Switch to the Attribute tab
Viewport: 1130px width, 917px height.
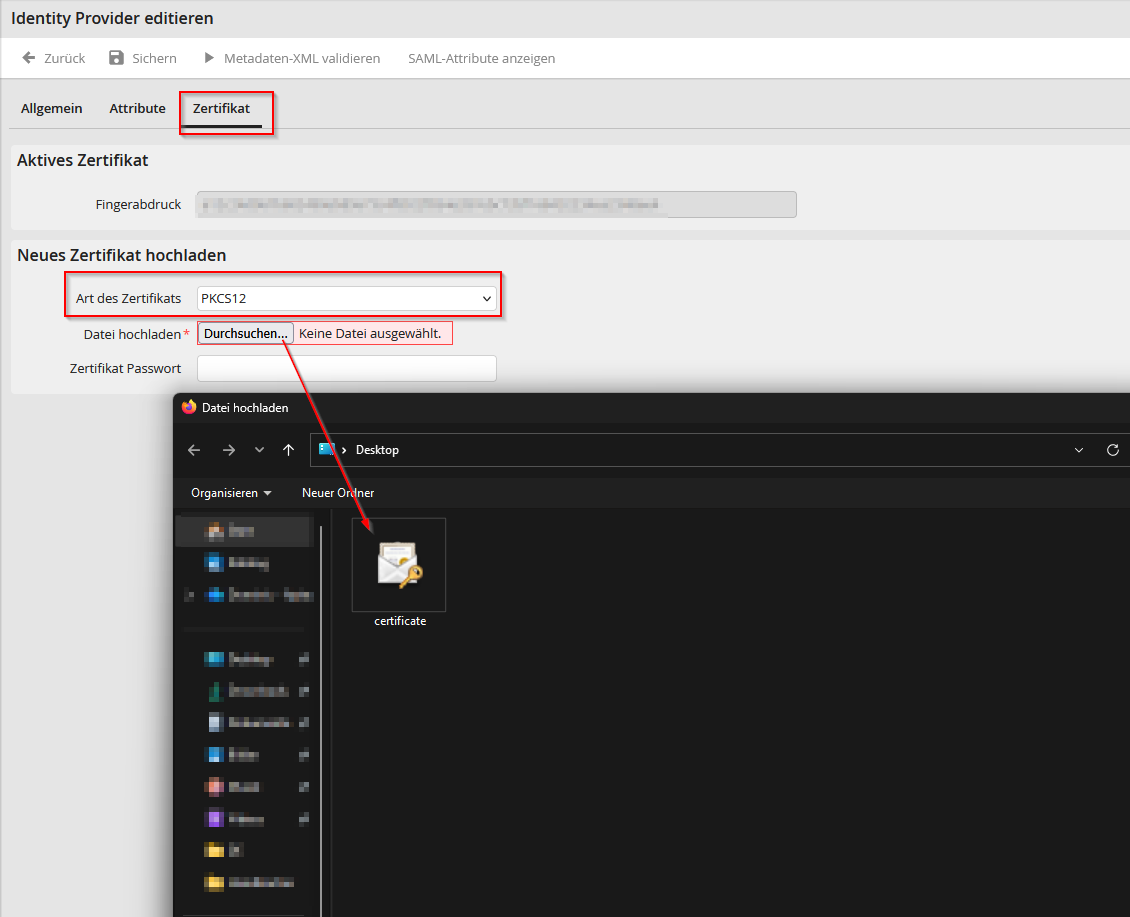[x=138, y=108]
